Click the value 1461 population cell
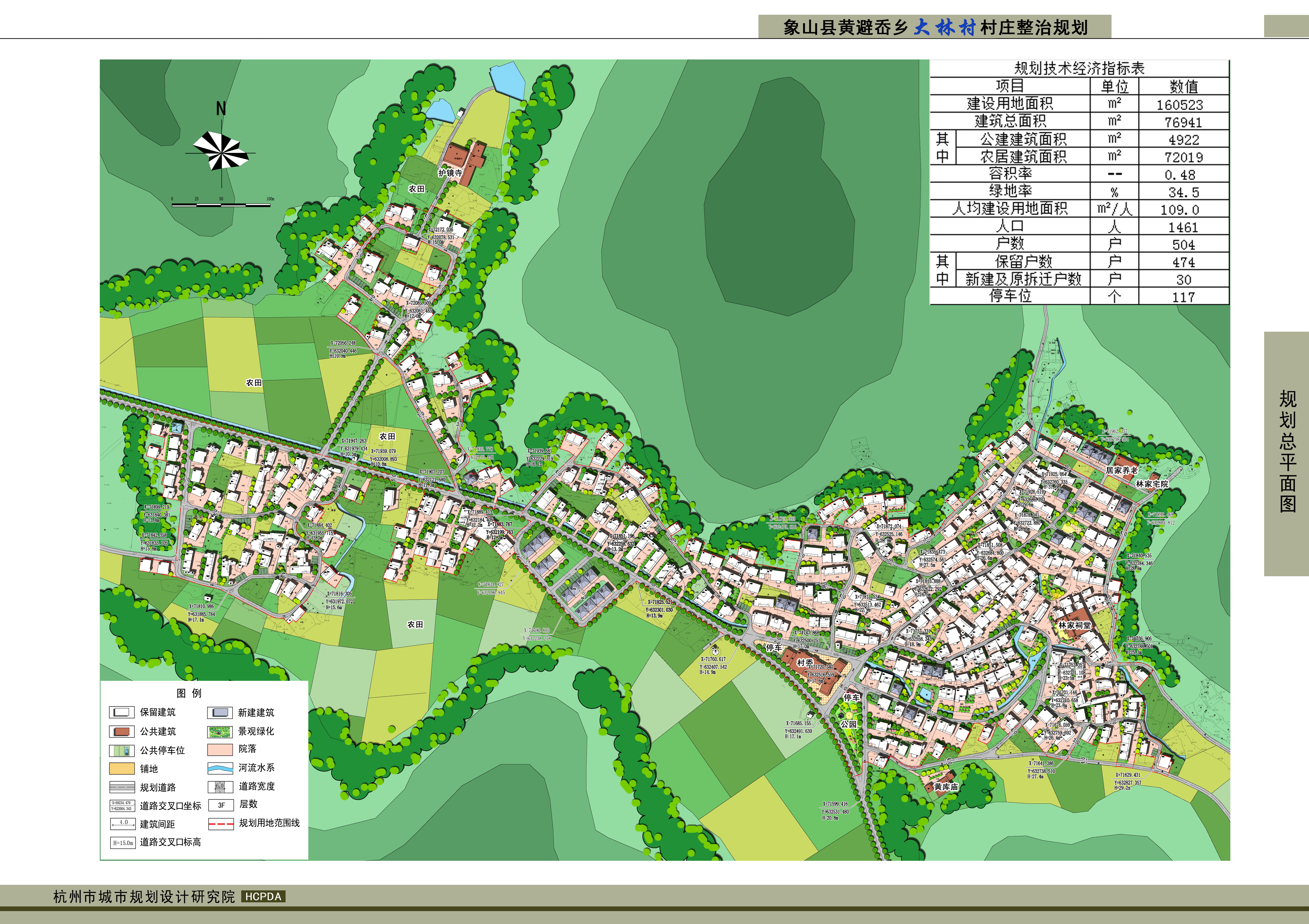Screen dimensions: 1309x924 tap(1183, 227)
